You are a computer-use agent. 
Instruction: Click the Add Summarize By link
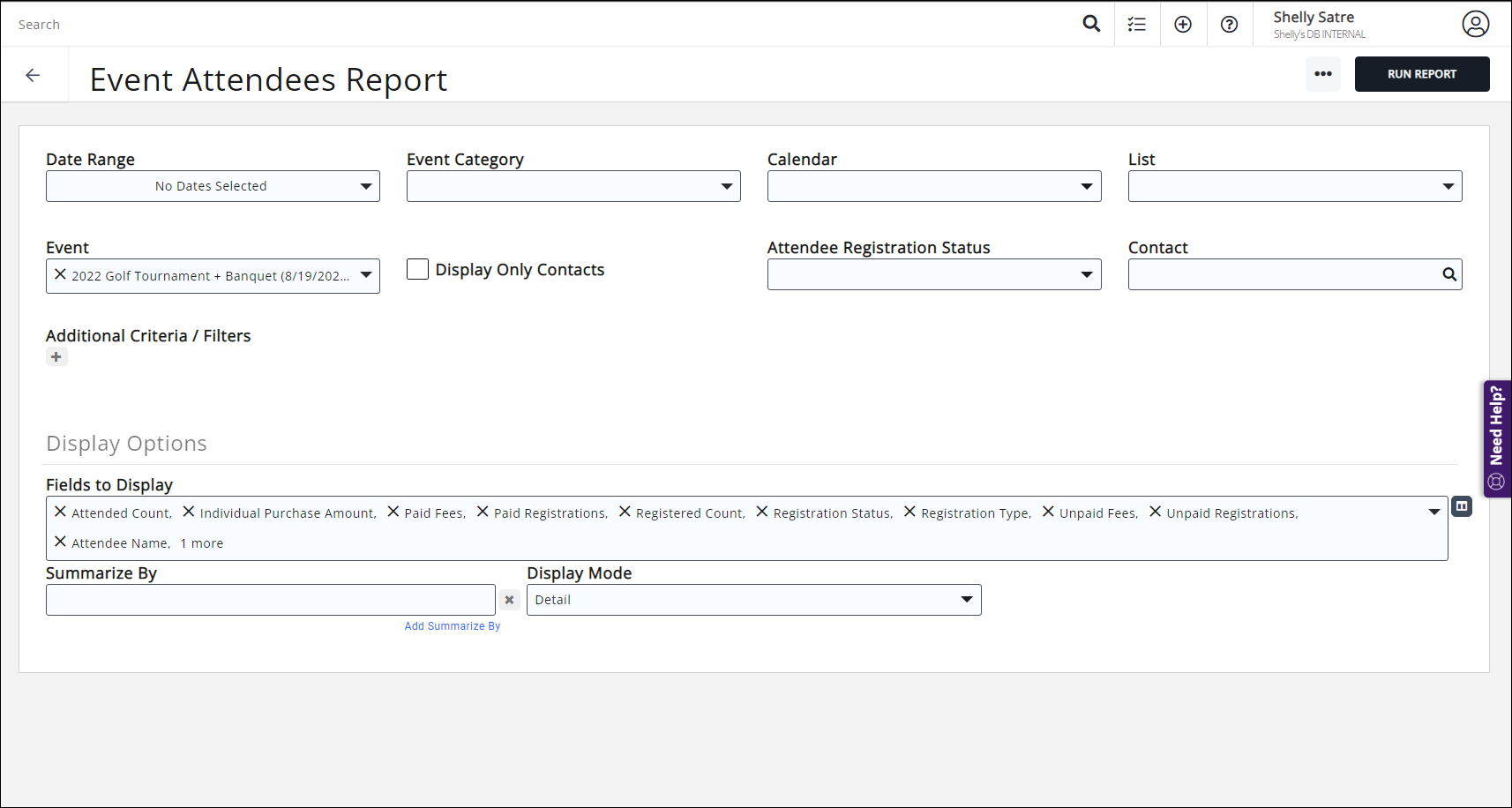click(x=452, y=626)
